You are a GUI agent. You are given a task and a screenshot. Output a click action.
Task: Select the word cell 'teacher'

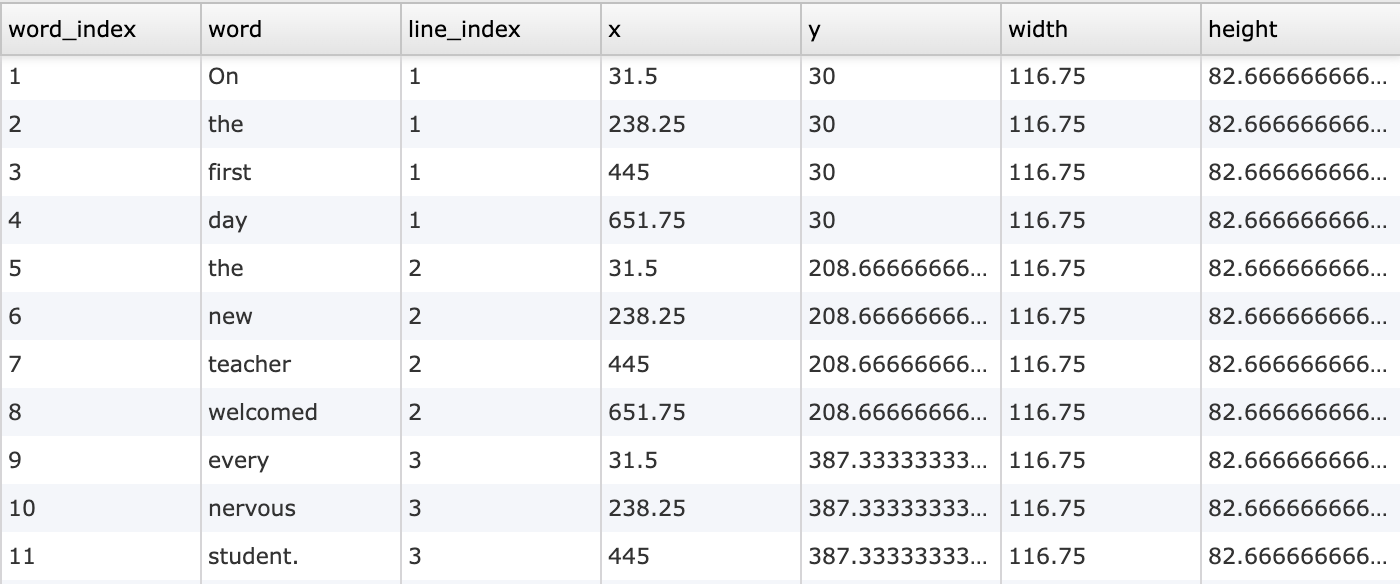(x=300, y=364)
